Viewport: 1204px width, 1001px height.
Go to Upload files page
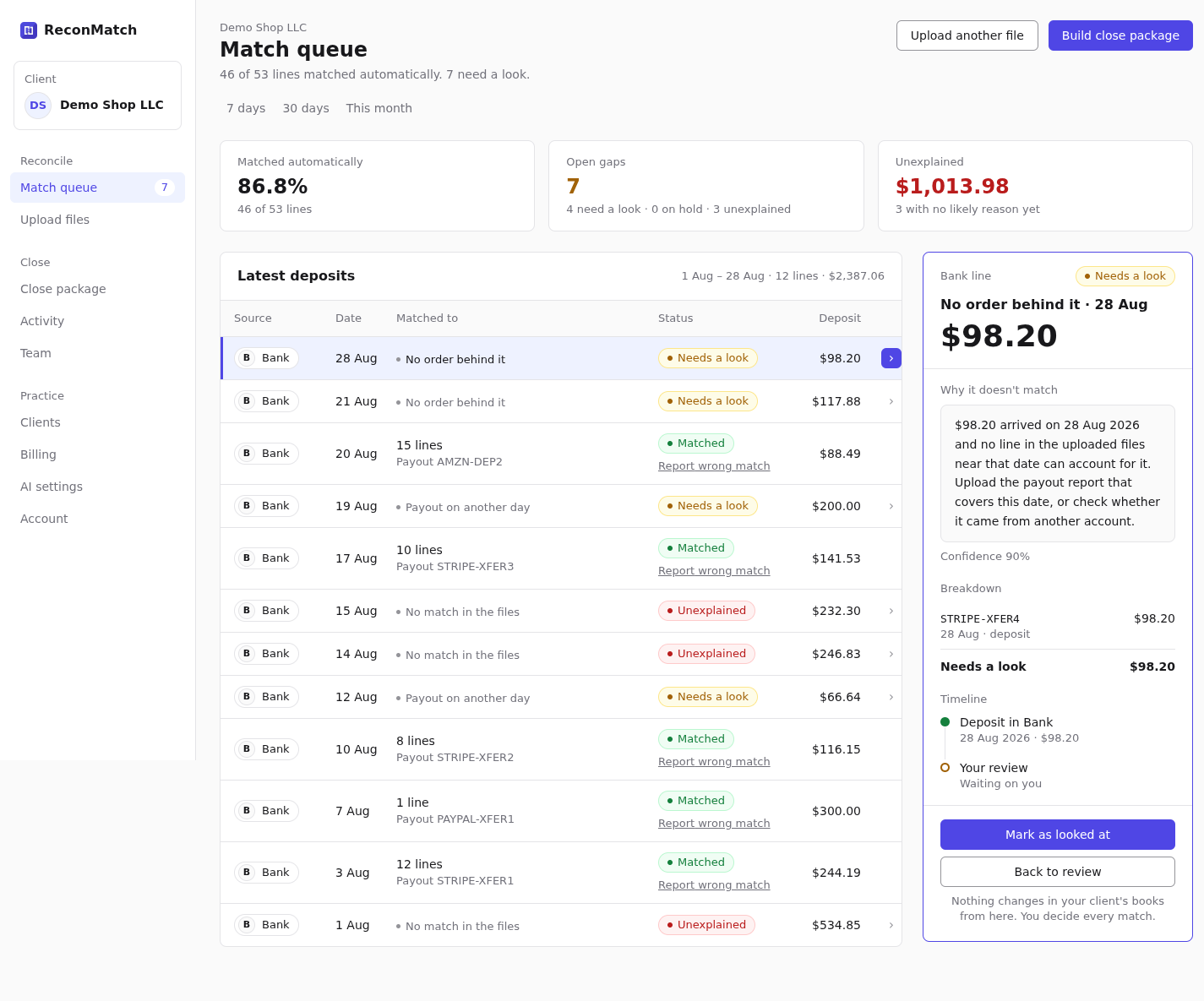point(97,220)
